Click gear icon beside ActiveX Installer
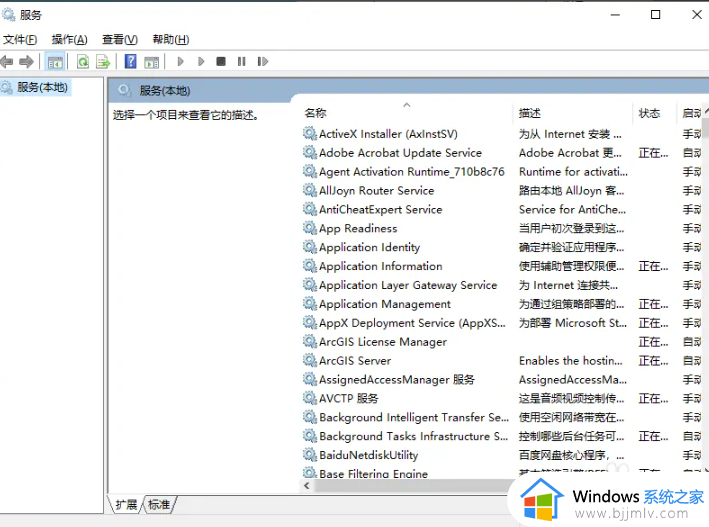This screenshot has height=527, width=709. pos(310,133)
